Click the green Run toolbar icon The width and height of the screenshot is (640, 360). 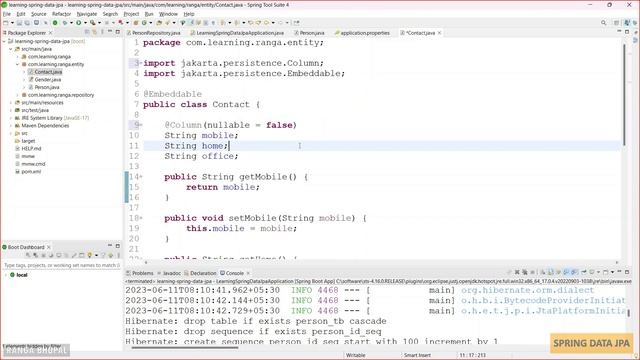click(78, 23)
